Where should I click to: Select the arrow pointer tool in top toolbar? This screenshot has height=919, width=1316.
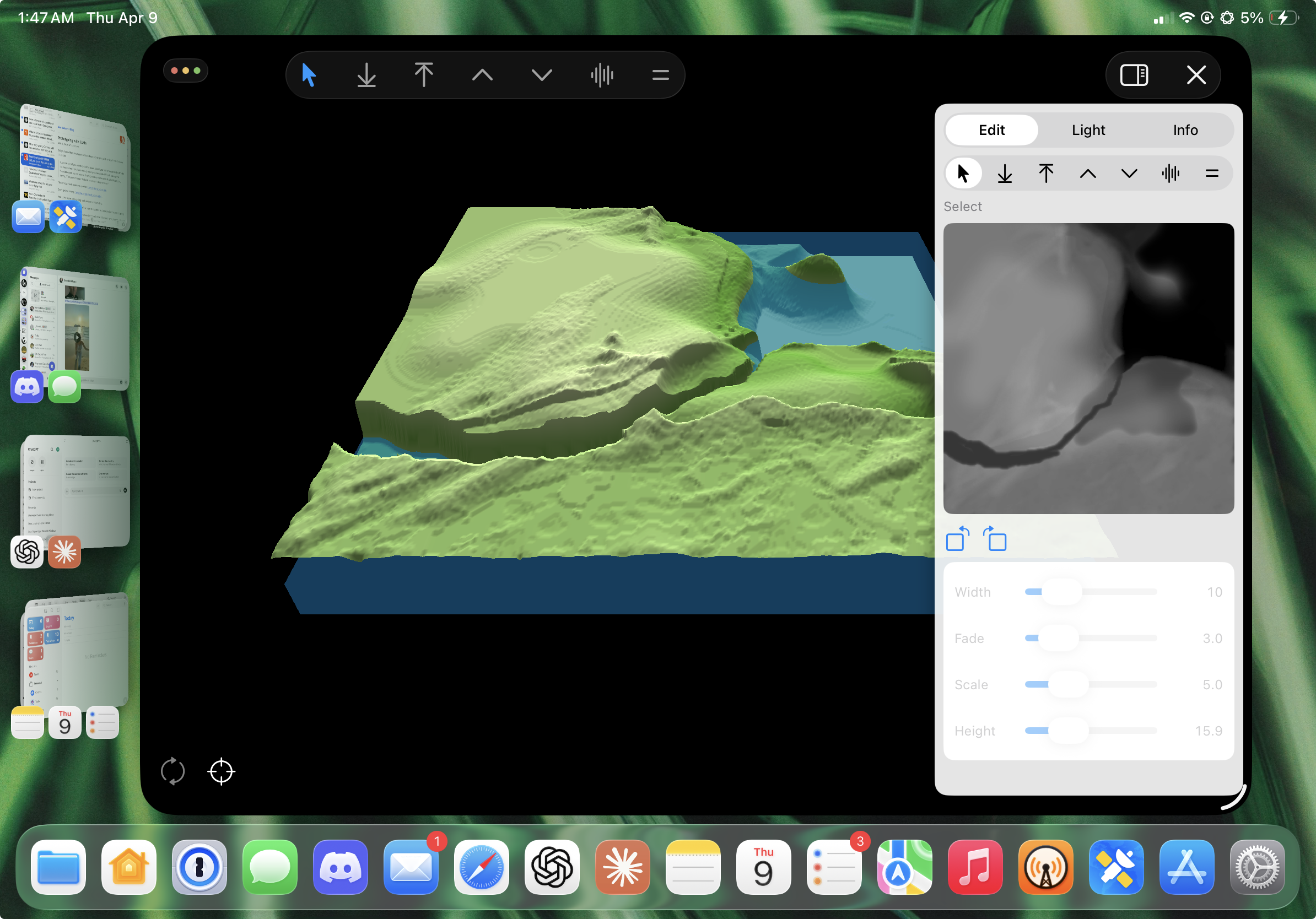click(309, 75)
